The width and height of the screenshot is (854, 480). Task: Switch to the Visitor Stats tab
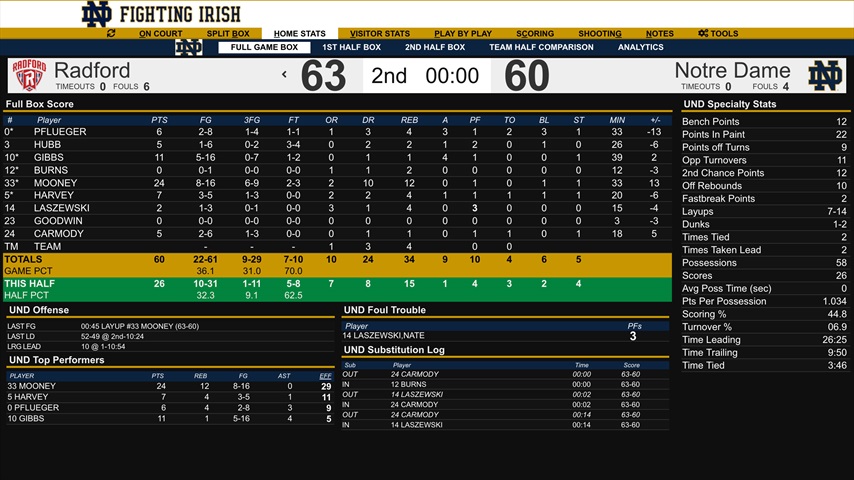[x=379, y=34]
